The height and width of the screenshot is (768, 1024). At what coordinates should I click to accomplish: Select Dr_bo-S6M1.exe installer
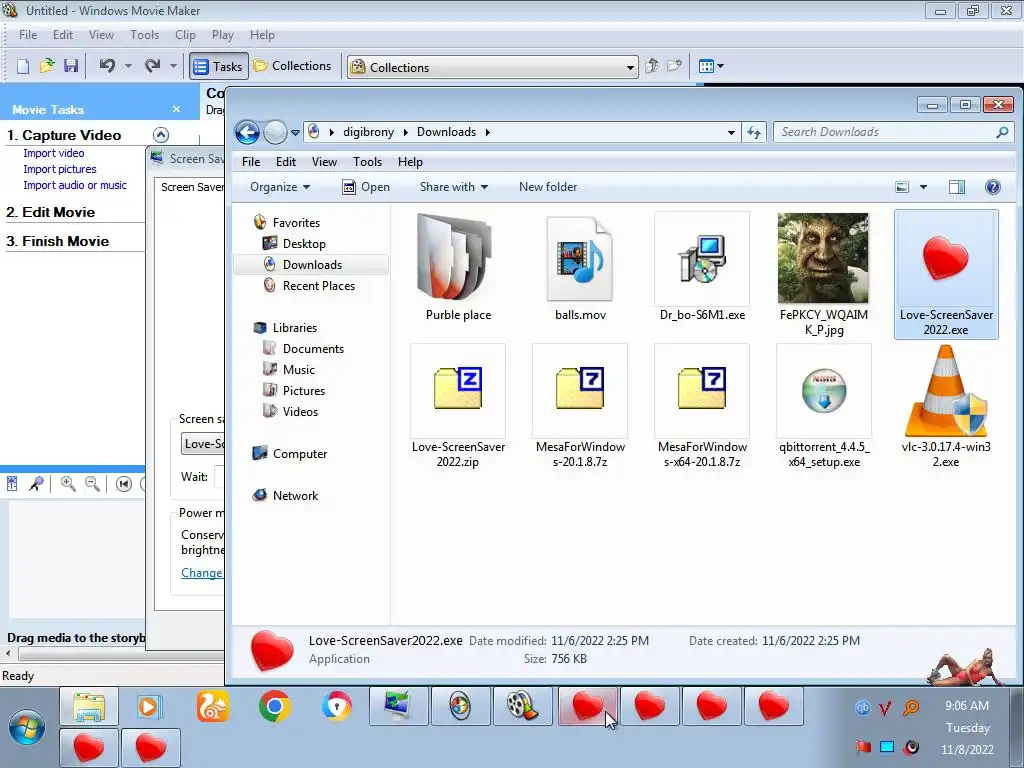pyautogui.click(x=702, y=268)
